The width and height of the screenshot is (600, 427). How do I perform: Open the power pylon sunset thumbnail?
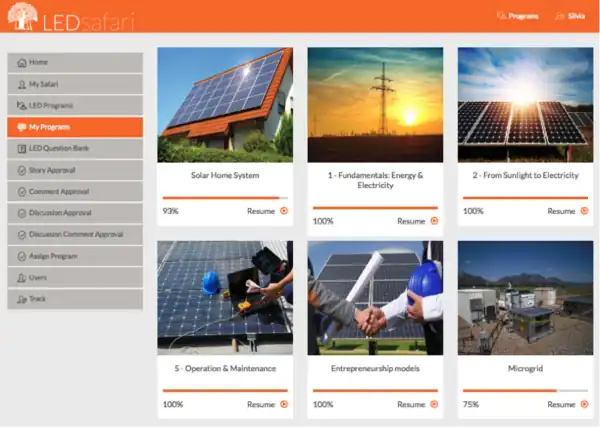[375, 105]
